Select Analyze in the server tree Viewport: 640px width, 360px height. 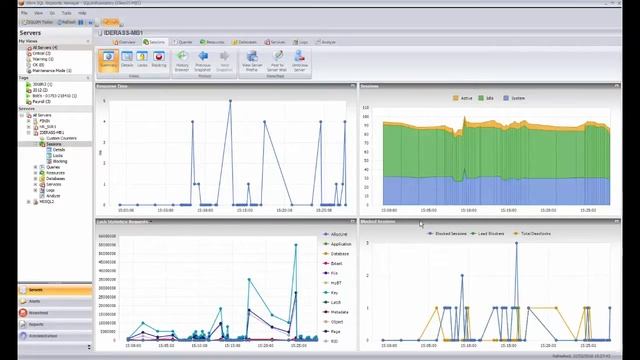(x=53, y=196)
